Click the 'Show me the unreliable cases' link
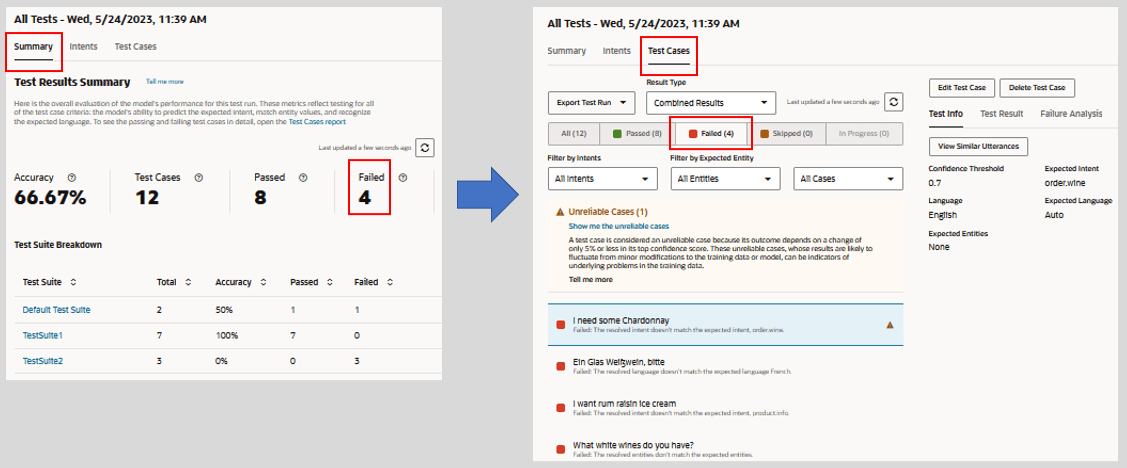1127x468 pixels. [x=618, y=226]
